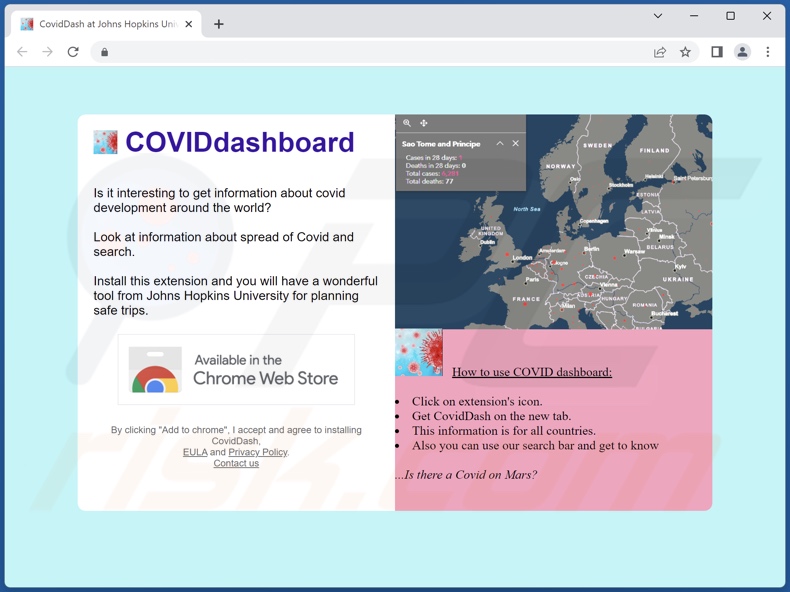Screen dimensions: 790x592
Task: Go back to the previous page
Action: [22, 52]
